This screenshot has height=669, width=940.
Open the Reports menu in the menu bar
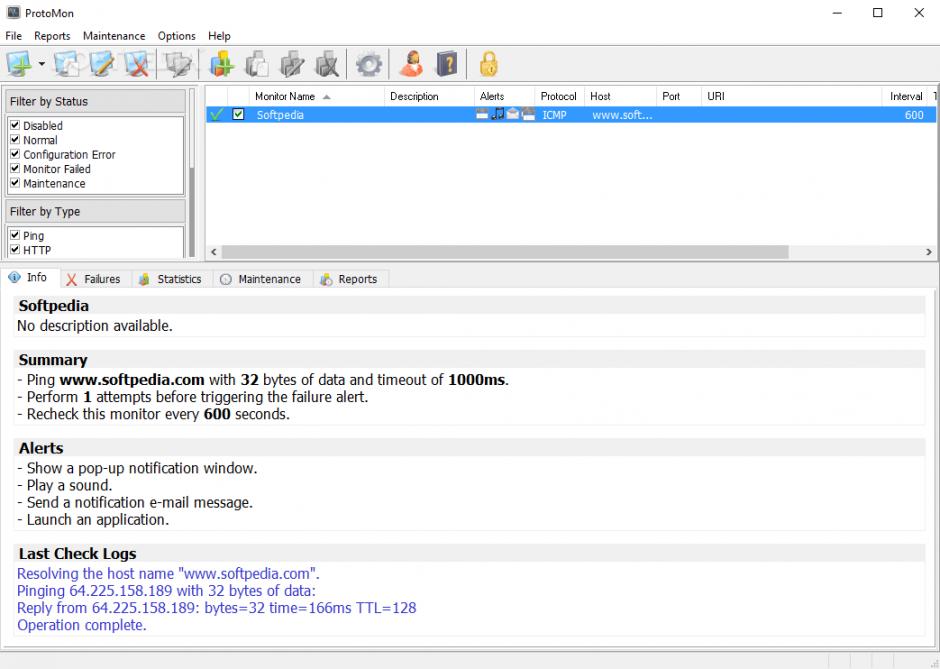pyautogui.click(x=52, y=36)
